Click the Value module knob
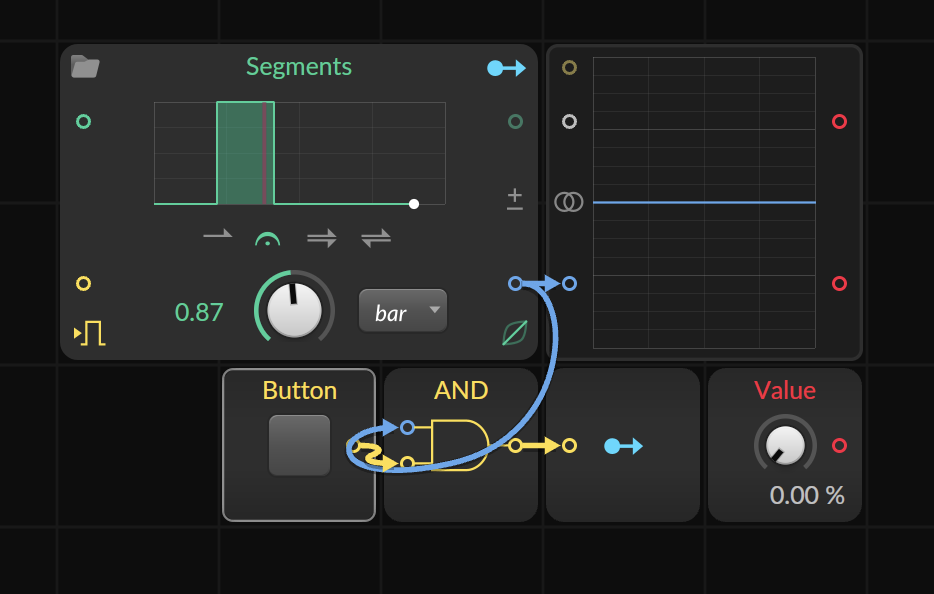Viewport: 934px width, 594px height. pos(785,445)
